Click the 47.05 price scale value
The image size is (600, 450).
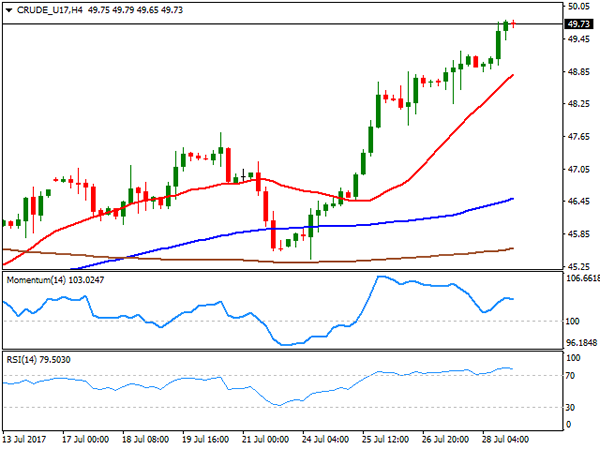coord(579,169)
